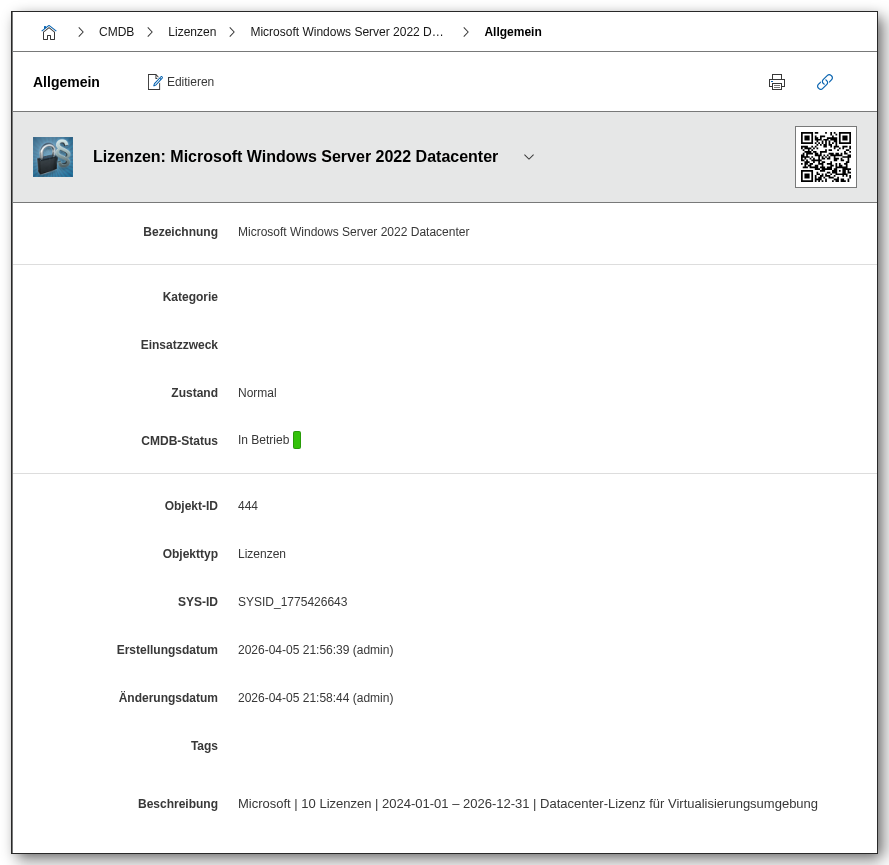The image size is (889, 865).
Task: Go to Lizenzen in the breadcrumb
Action: tap(192, 32)
